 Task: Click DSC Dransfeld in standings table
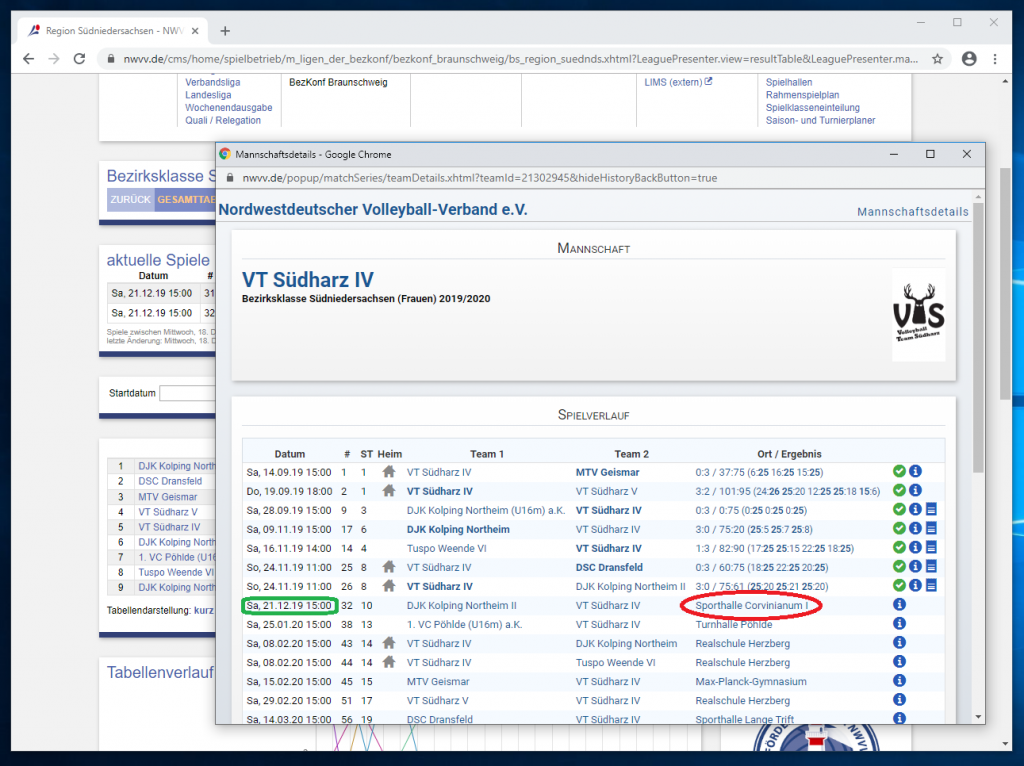pyautogui.click(x=170, y=481)
